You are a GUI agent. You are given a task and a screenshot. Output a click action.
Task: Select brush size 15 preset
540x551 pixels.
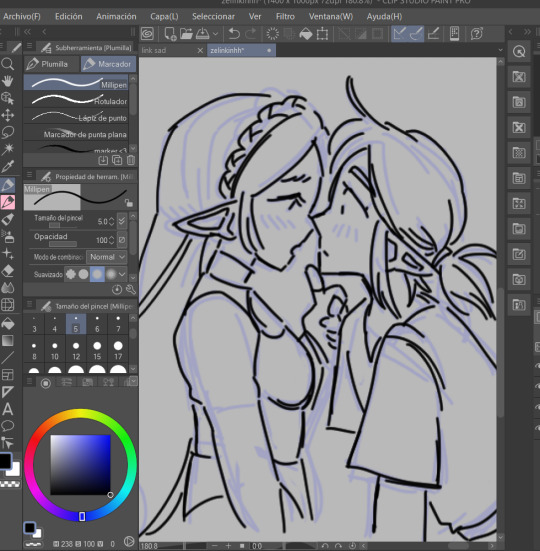pos(97,351)
